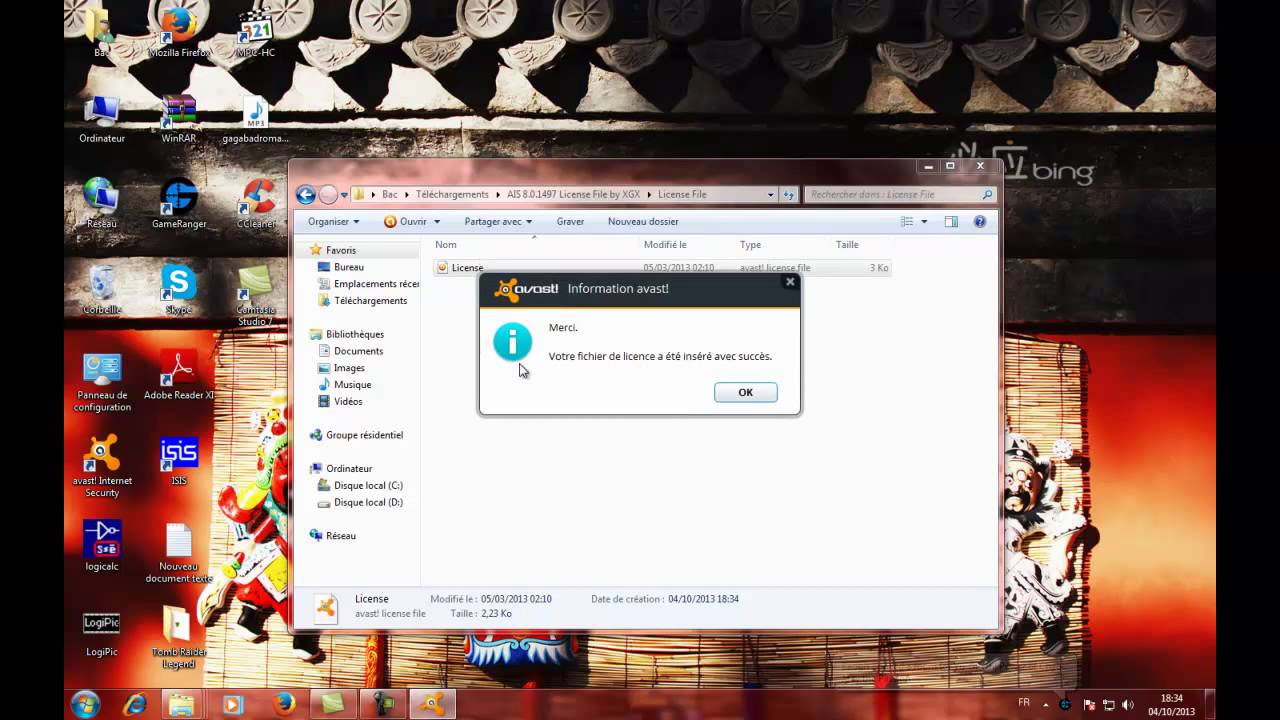The width and height of the screenshot is (1280, 720).
Task: Sort by the Type column header
Action: coord(783,244)
